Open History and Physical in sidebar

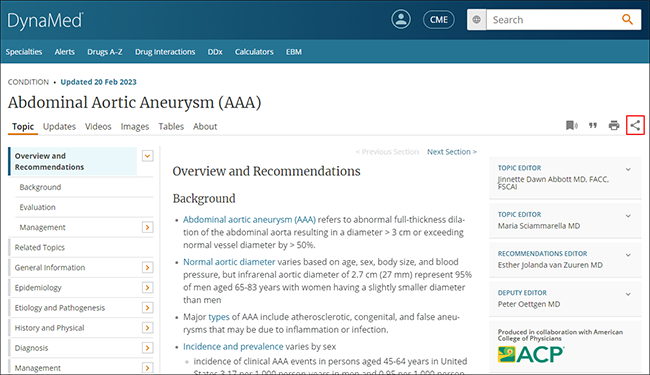click(49, 328)
